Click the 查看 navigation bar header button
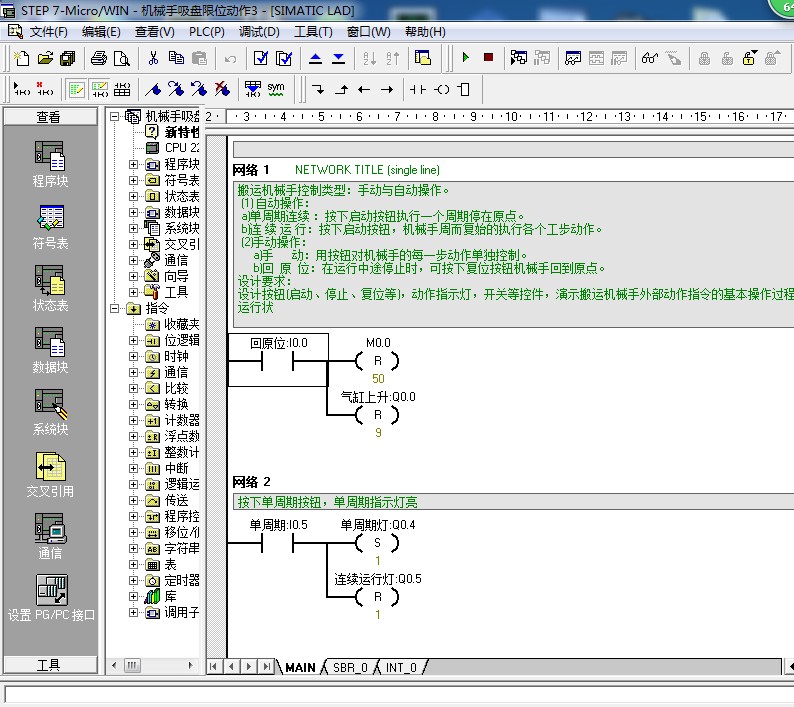Screen dimensions: 794x707 (50, 116)
